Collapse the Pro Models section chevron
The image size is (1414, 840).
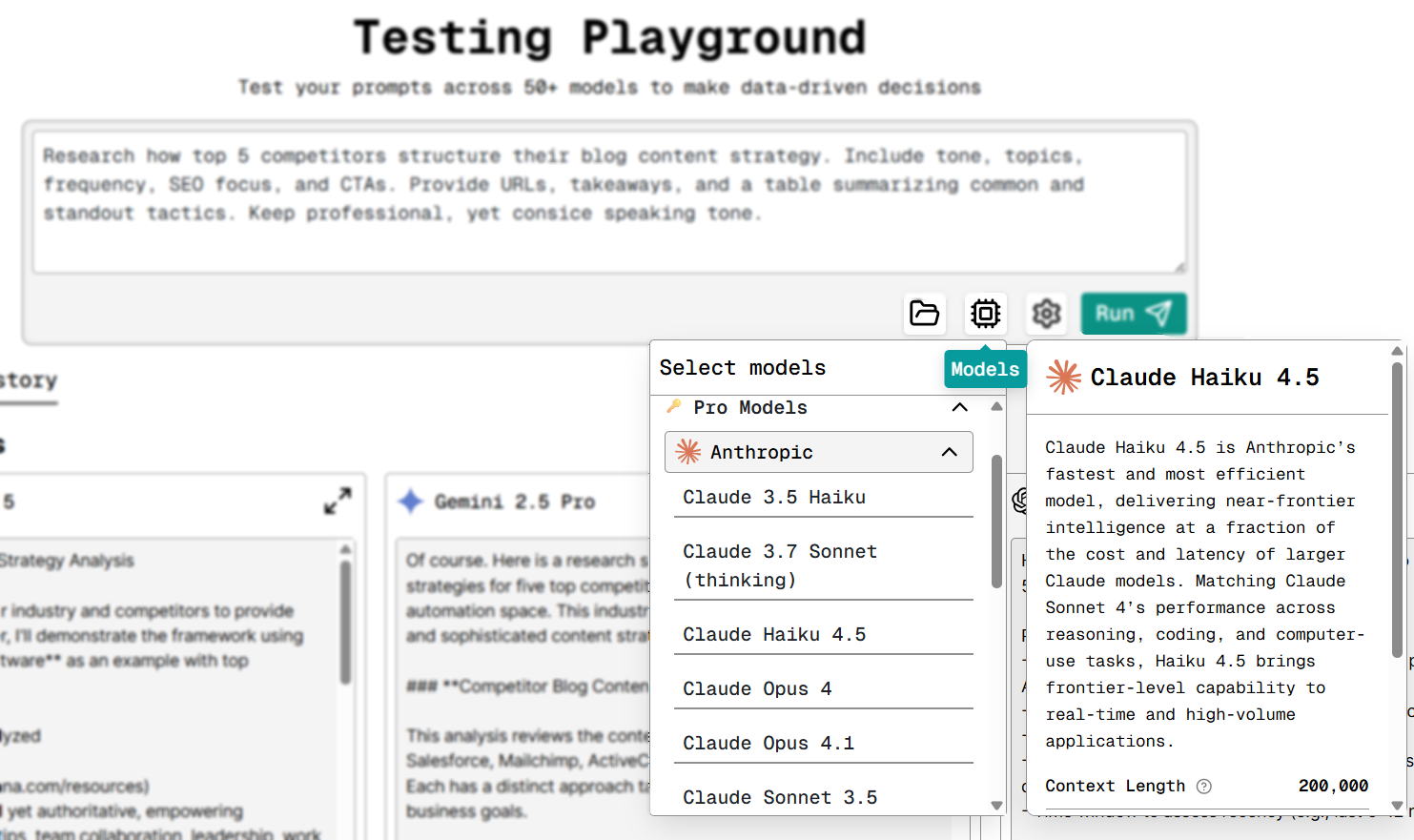(x=960, y=407)
